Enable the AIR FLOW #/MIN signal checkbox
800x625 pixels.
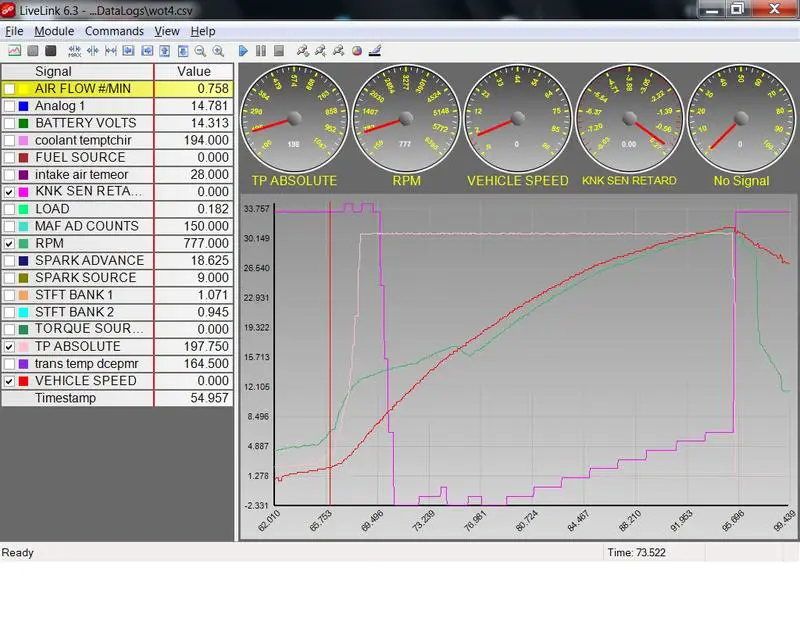(x=9, y=89)
